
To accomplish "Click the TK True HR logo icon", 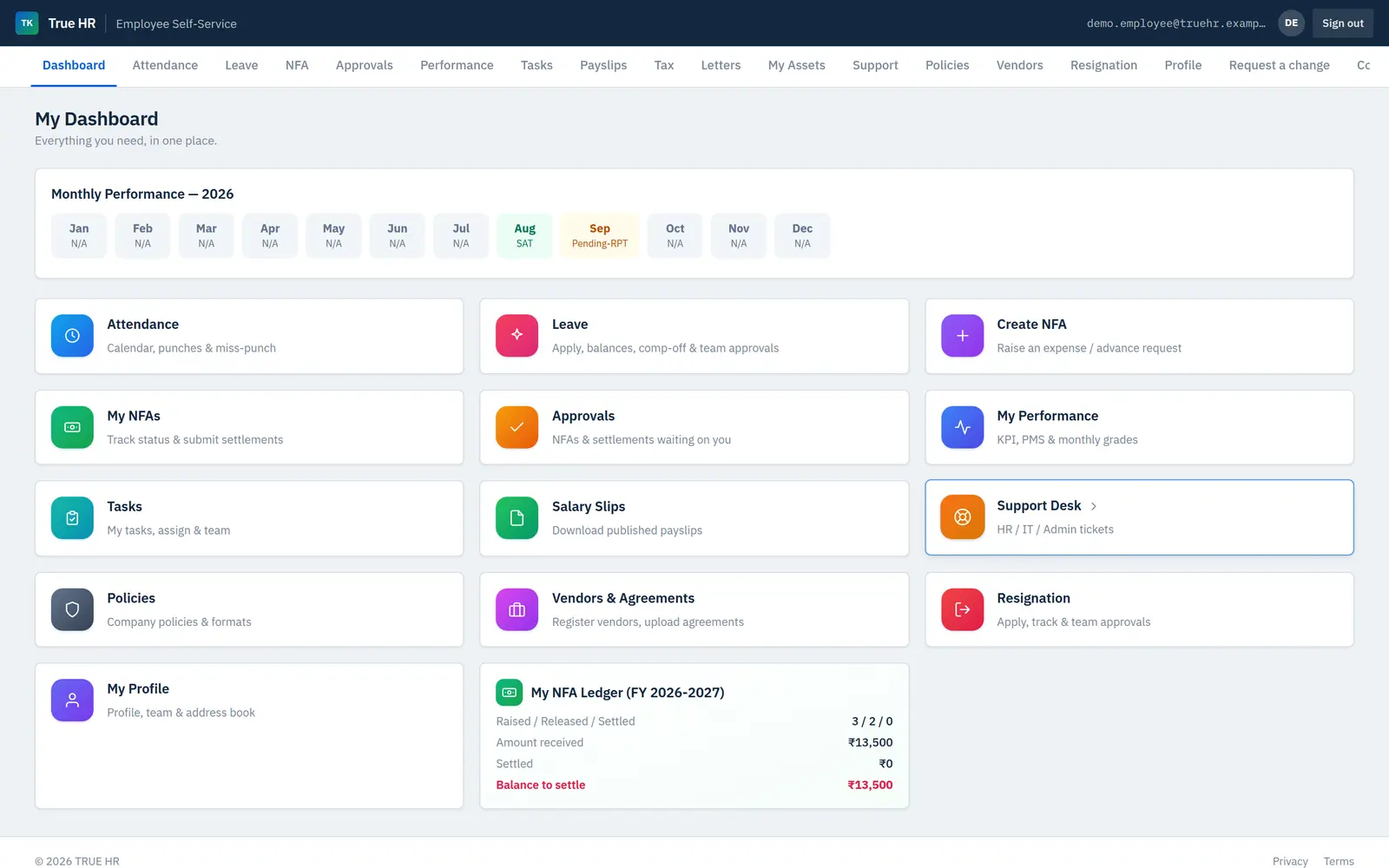I will 27,23.
